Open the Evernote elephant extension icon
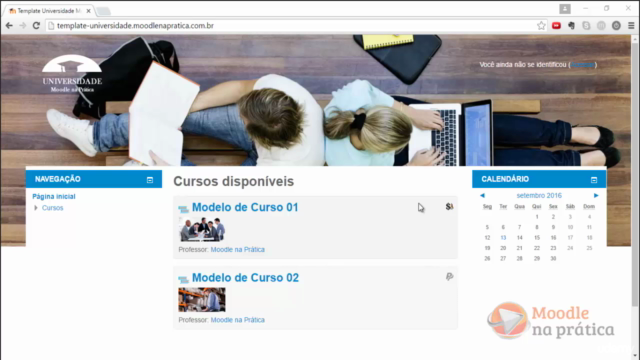This screenshot has width=640, height=360. pyautogui.click(x=571, y=26)
